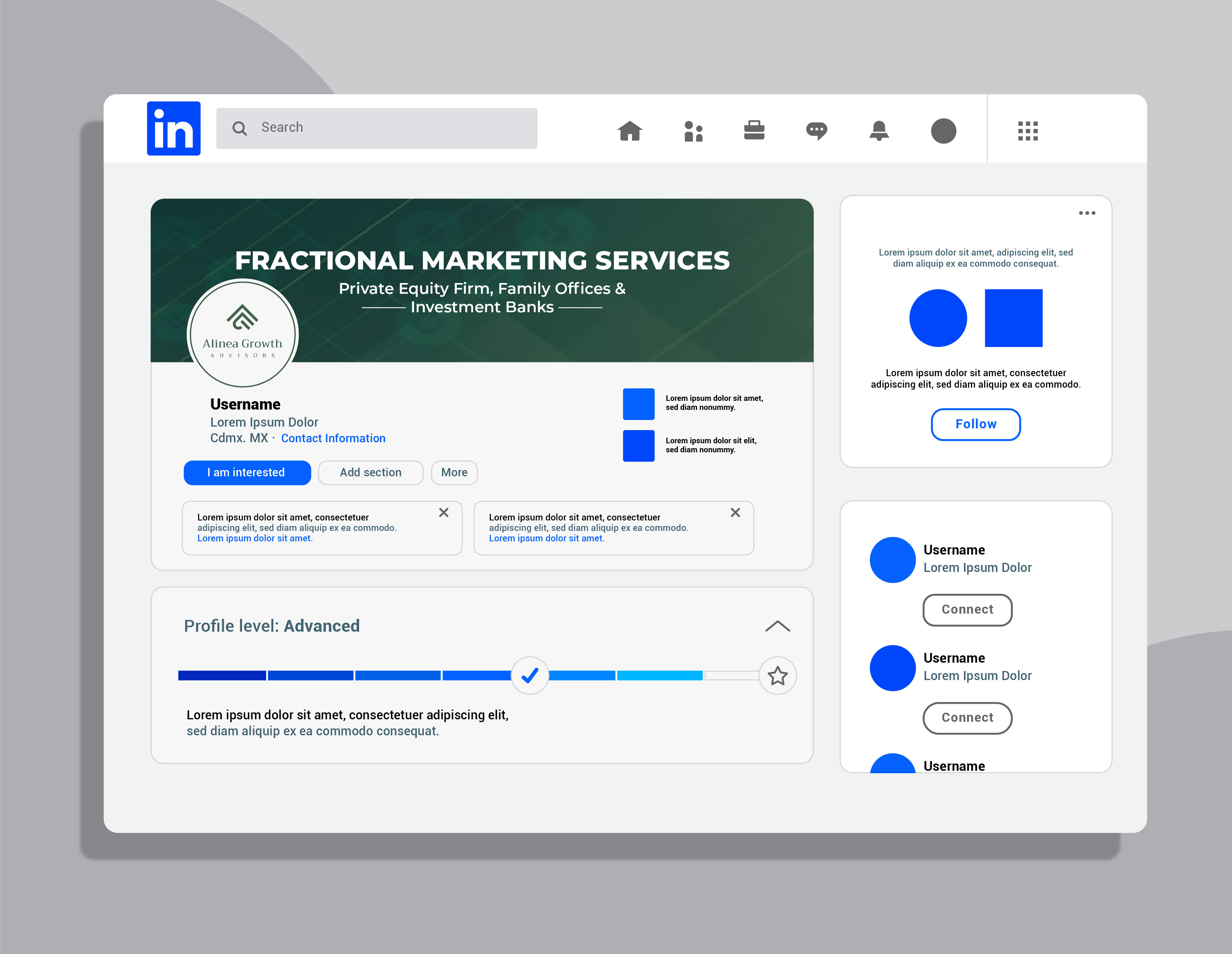The height and width of the screenshot is (954, 1232).
Task: Open the More button
Action: [x=455, y=473]
